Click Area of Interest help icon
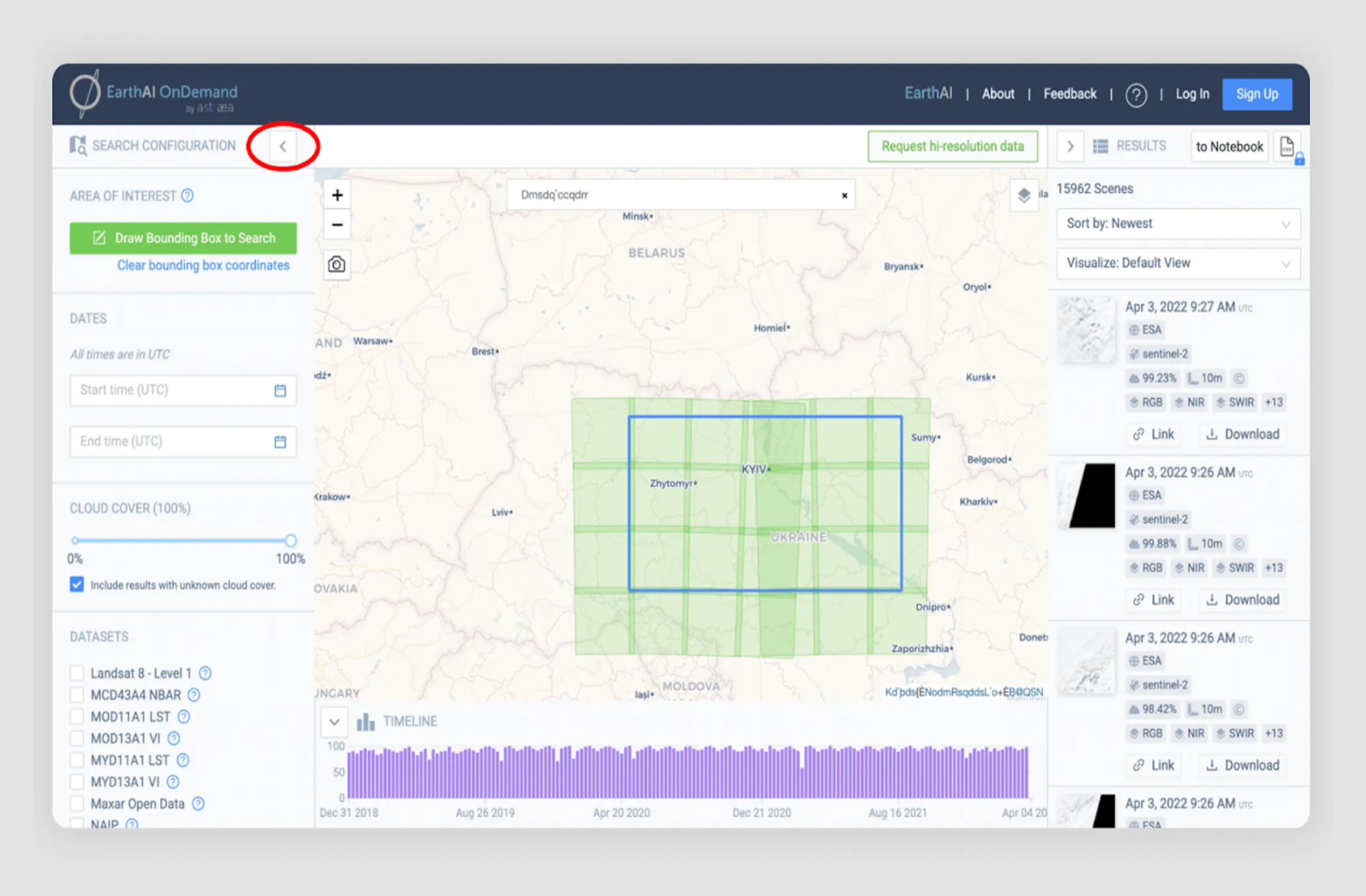 (187, 196)
